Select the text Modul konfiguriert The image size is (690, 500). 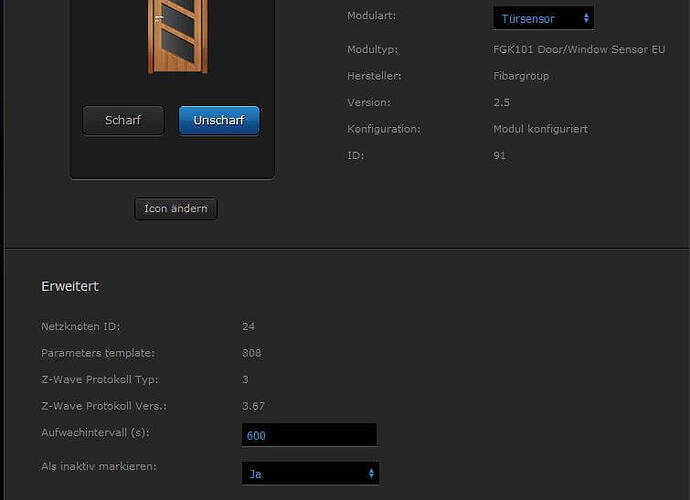[x=540, y=129]
